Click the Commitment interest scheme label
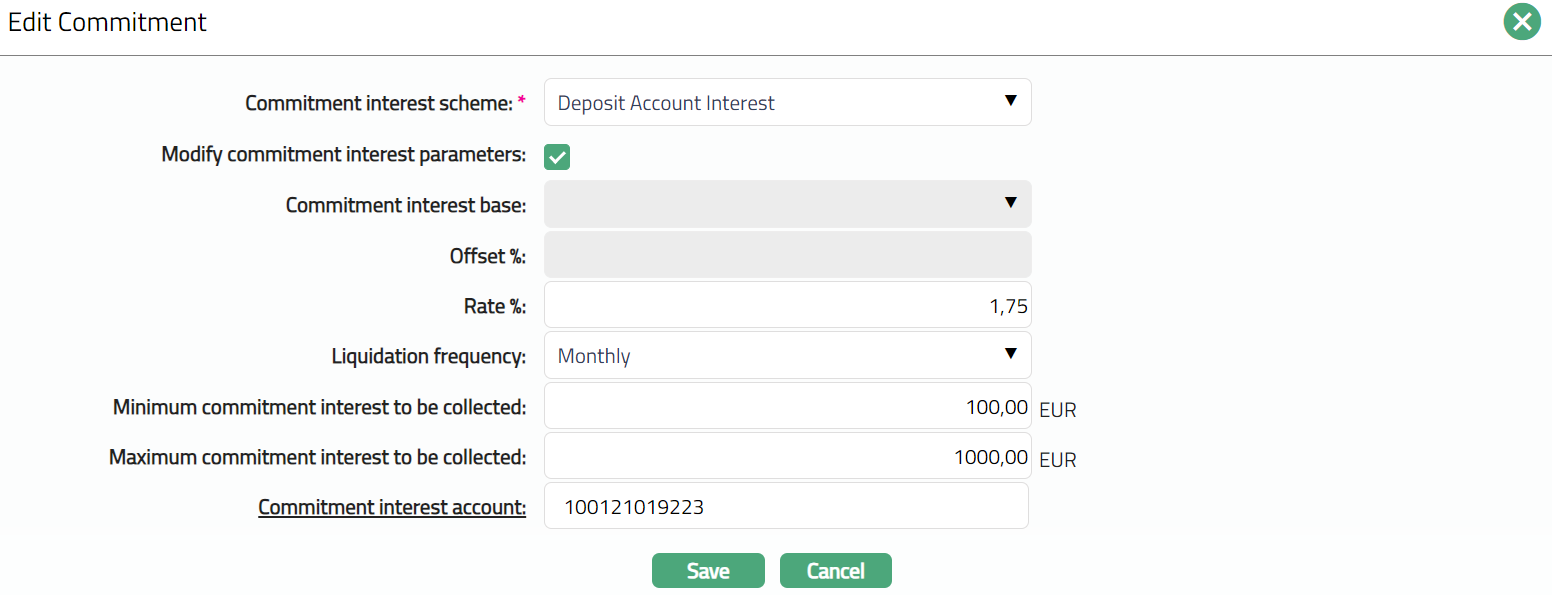This screenshot has width=1552, height=595. coord(379,103)
